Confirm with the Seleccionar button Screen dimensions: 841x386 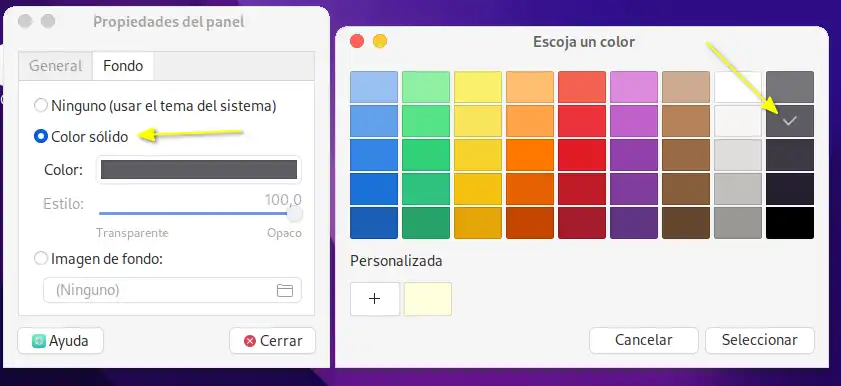coord(759,340)
